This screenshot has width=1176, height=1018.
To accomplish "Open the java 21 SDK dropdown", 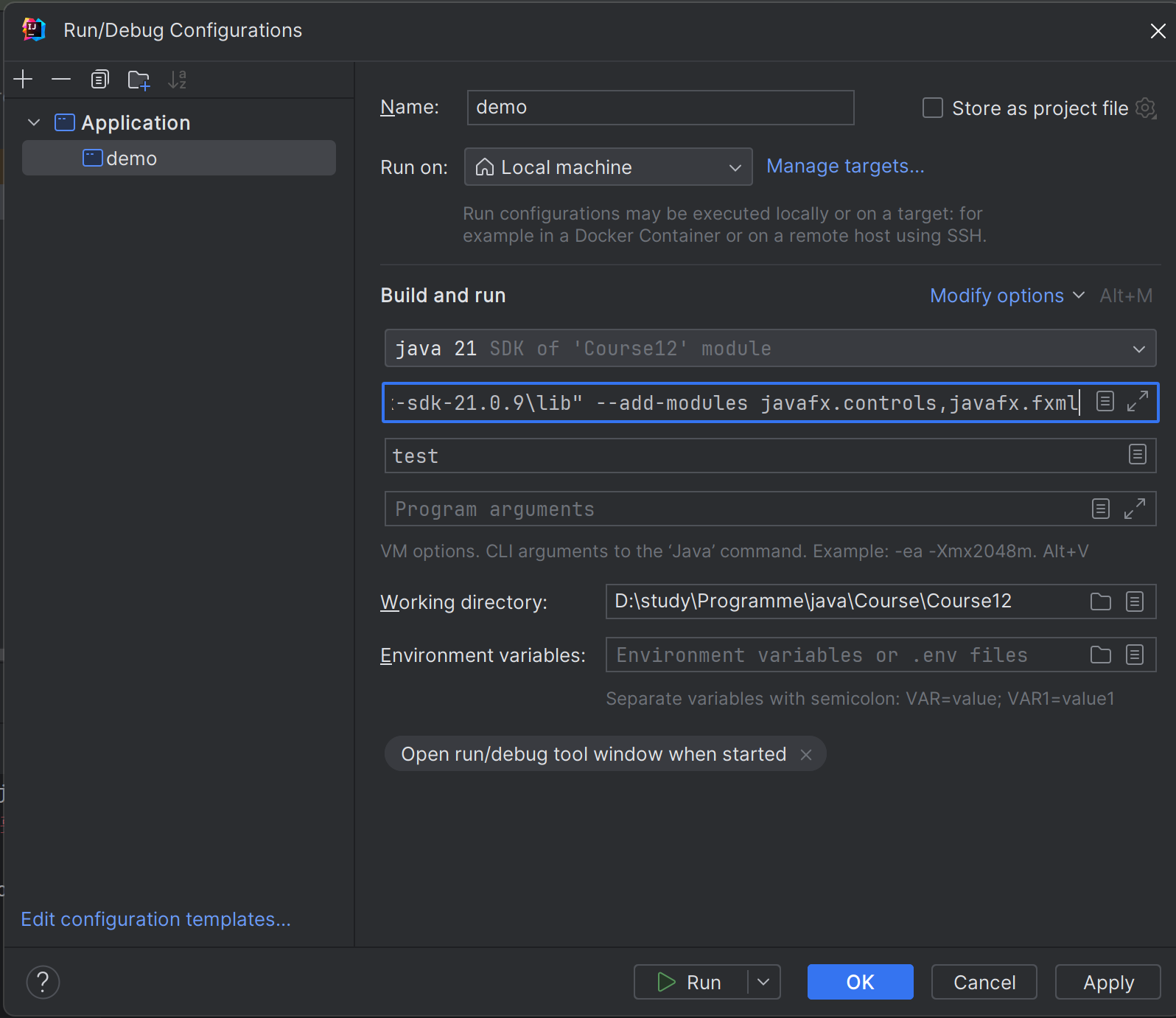I will coord(770,348).
